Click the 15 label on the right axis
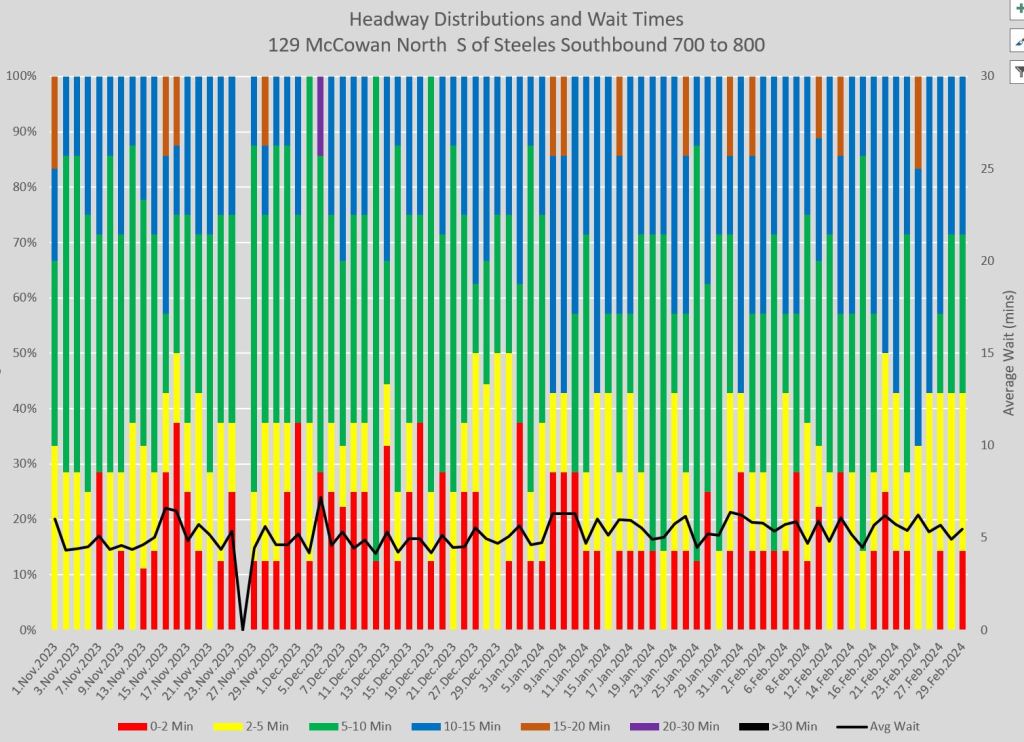The width and height of the screenshot is (1024, 742). point(988,353)
